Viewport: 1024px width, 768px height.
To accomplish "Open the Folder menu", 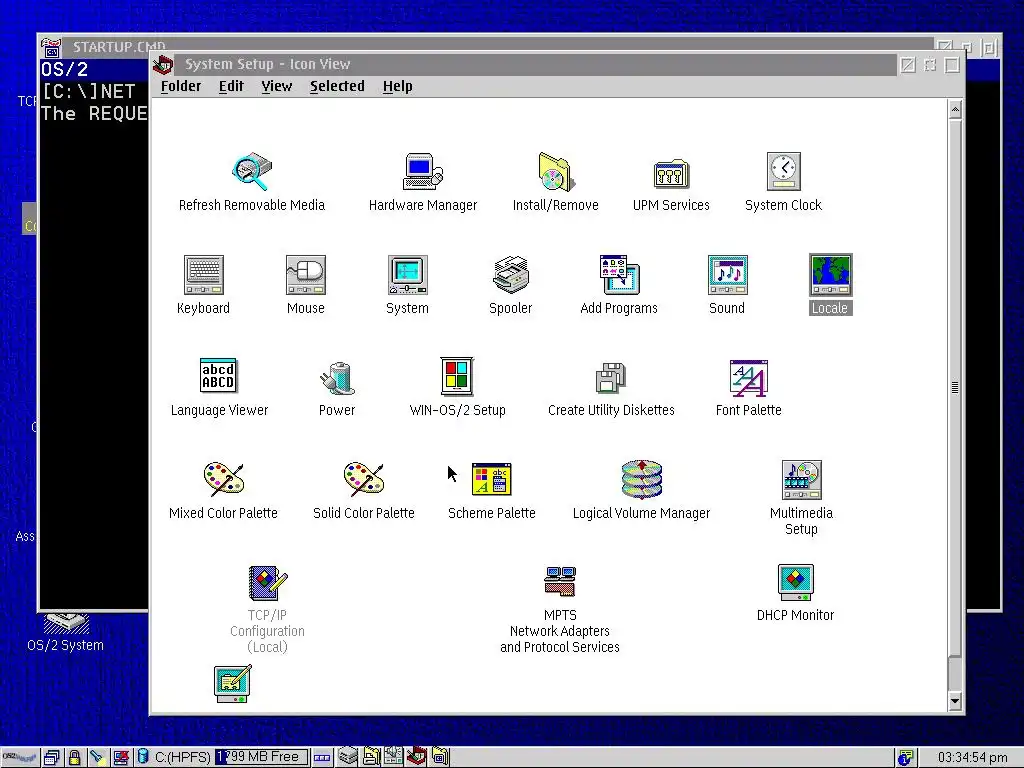I will pyautogui.click(x=181, y=86).
